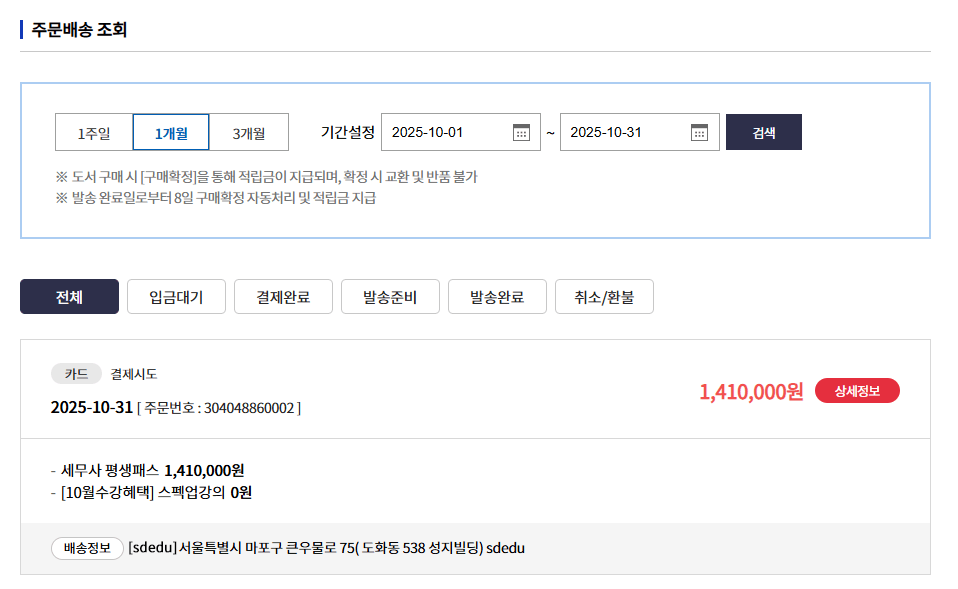Click the 스펙업강의 order item

tap(155, 492)
